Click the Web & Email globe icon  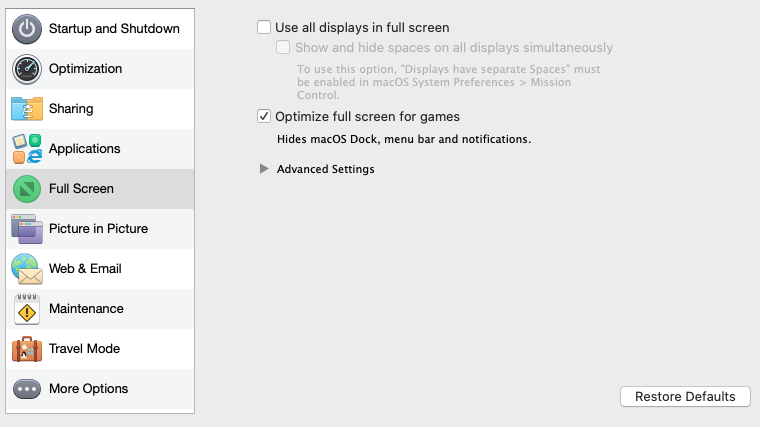27,269
